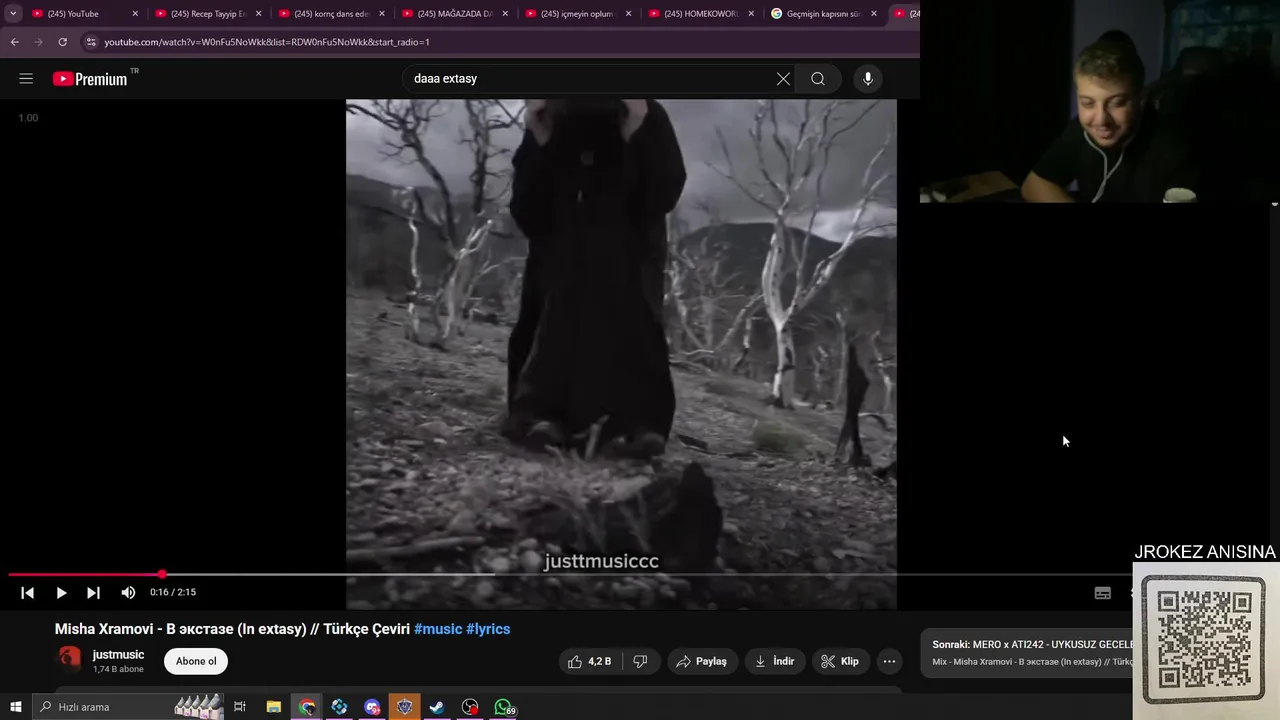Dislike the video with thumbs down

click(x=640, y=661)
